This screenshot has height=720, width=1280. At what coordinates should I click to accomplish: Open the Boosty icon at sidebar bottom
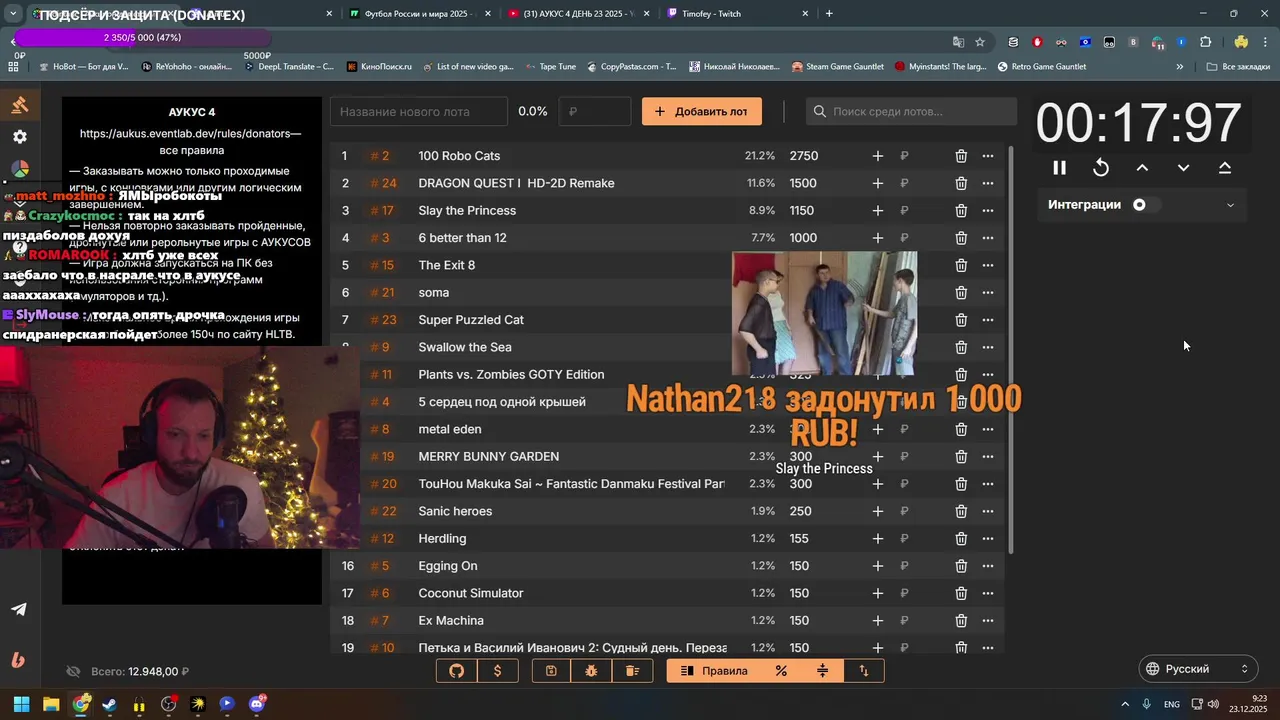(x=19, y=660)
